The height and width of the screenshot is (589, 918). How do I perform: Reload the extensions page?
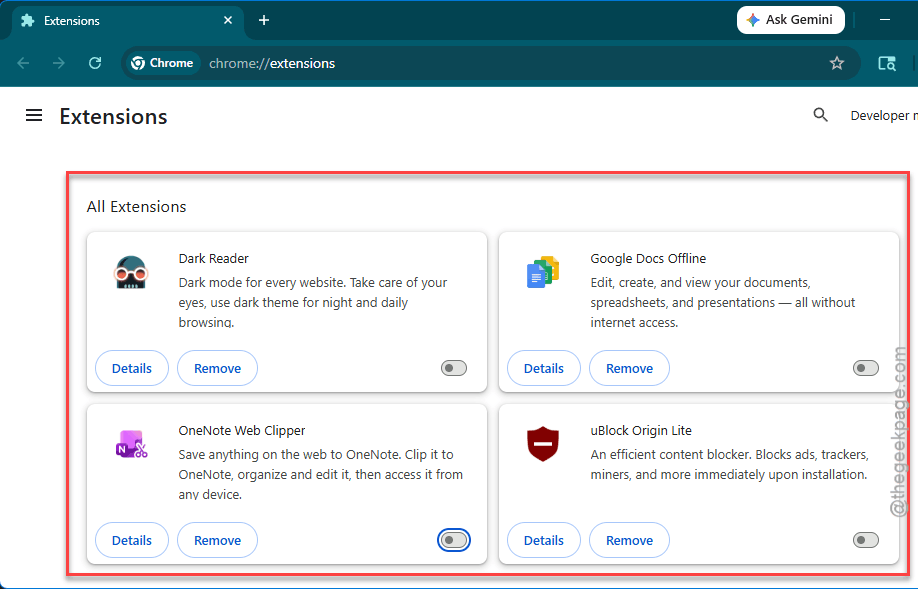click(95, 63)
